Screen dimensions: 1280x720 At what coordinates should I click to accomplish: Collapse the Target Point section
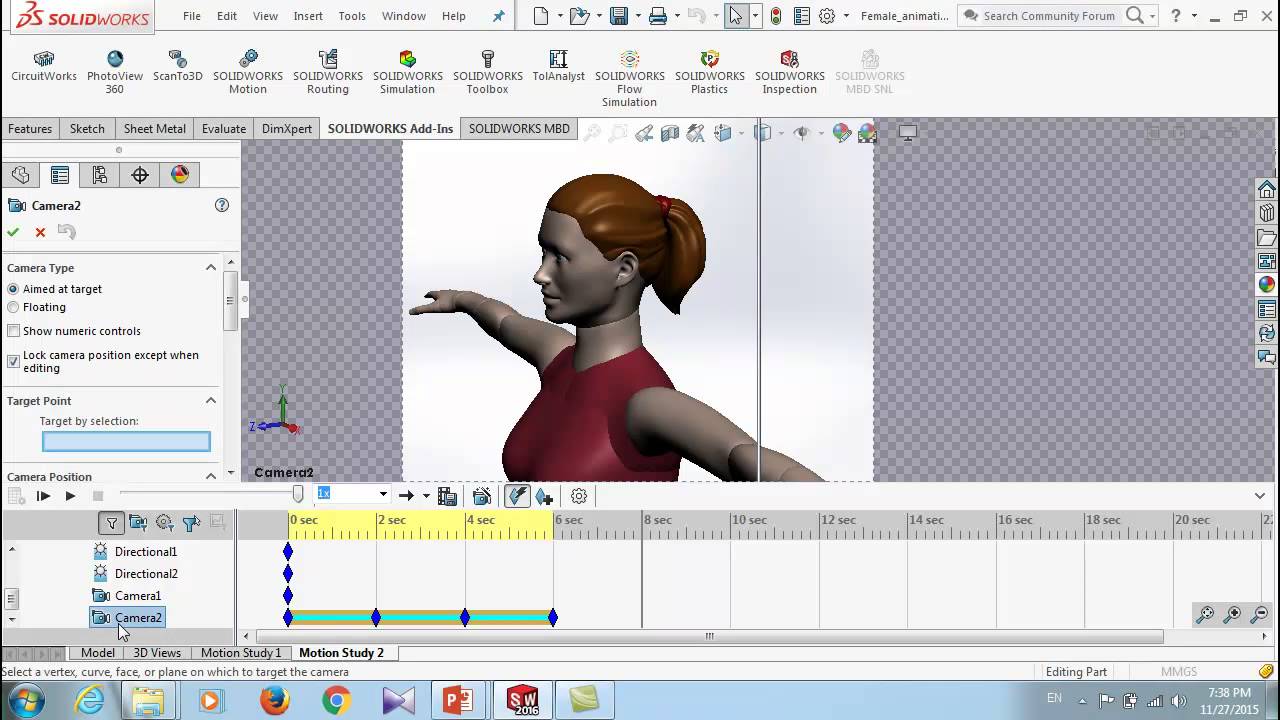click(x=211, y=400)
